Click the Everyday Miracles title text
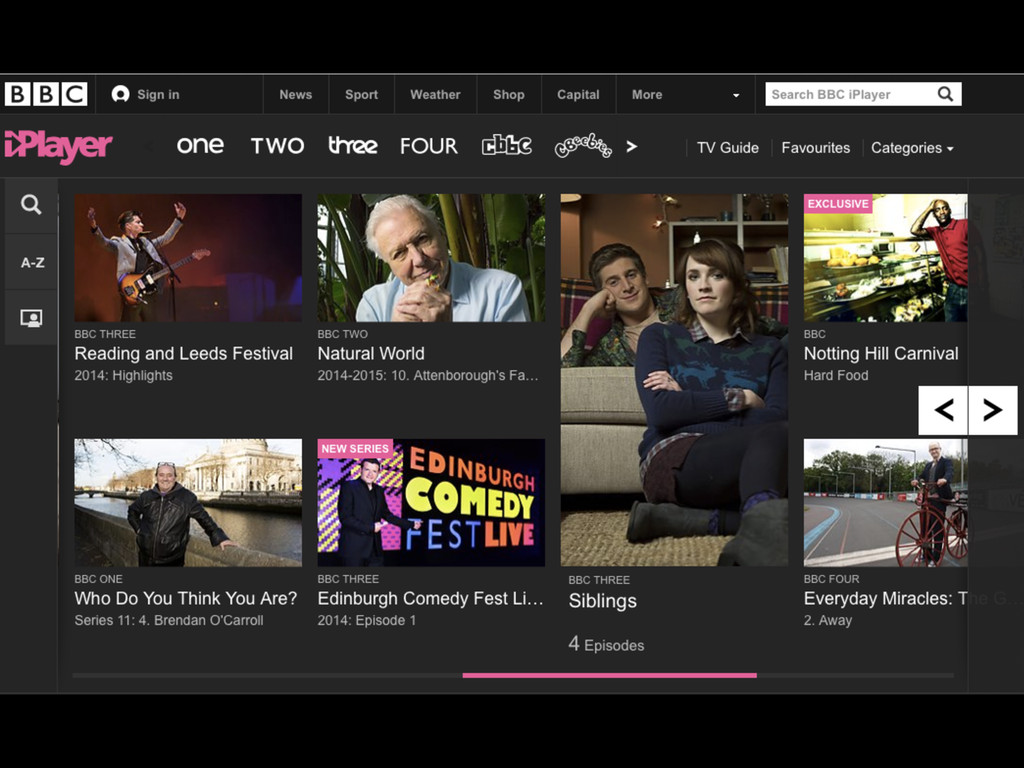This screenshot has width=1024, height=768. [886, 598]
